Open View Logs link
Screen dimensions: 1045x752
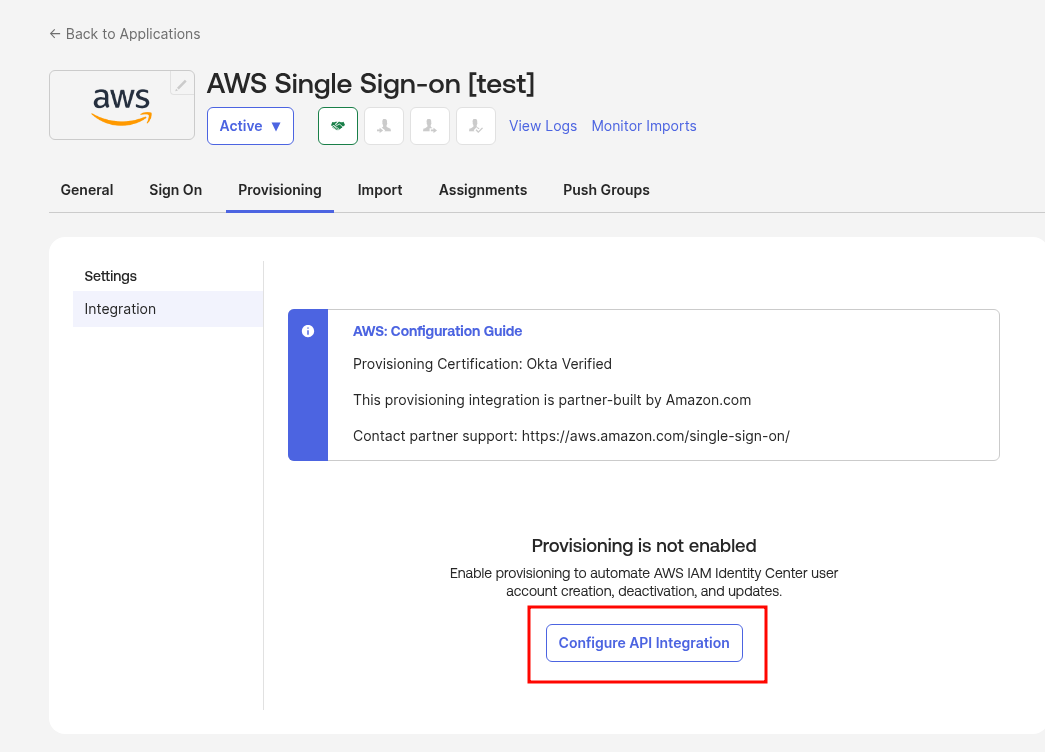click(x=543, y=126)
